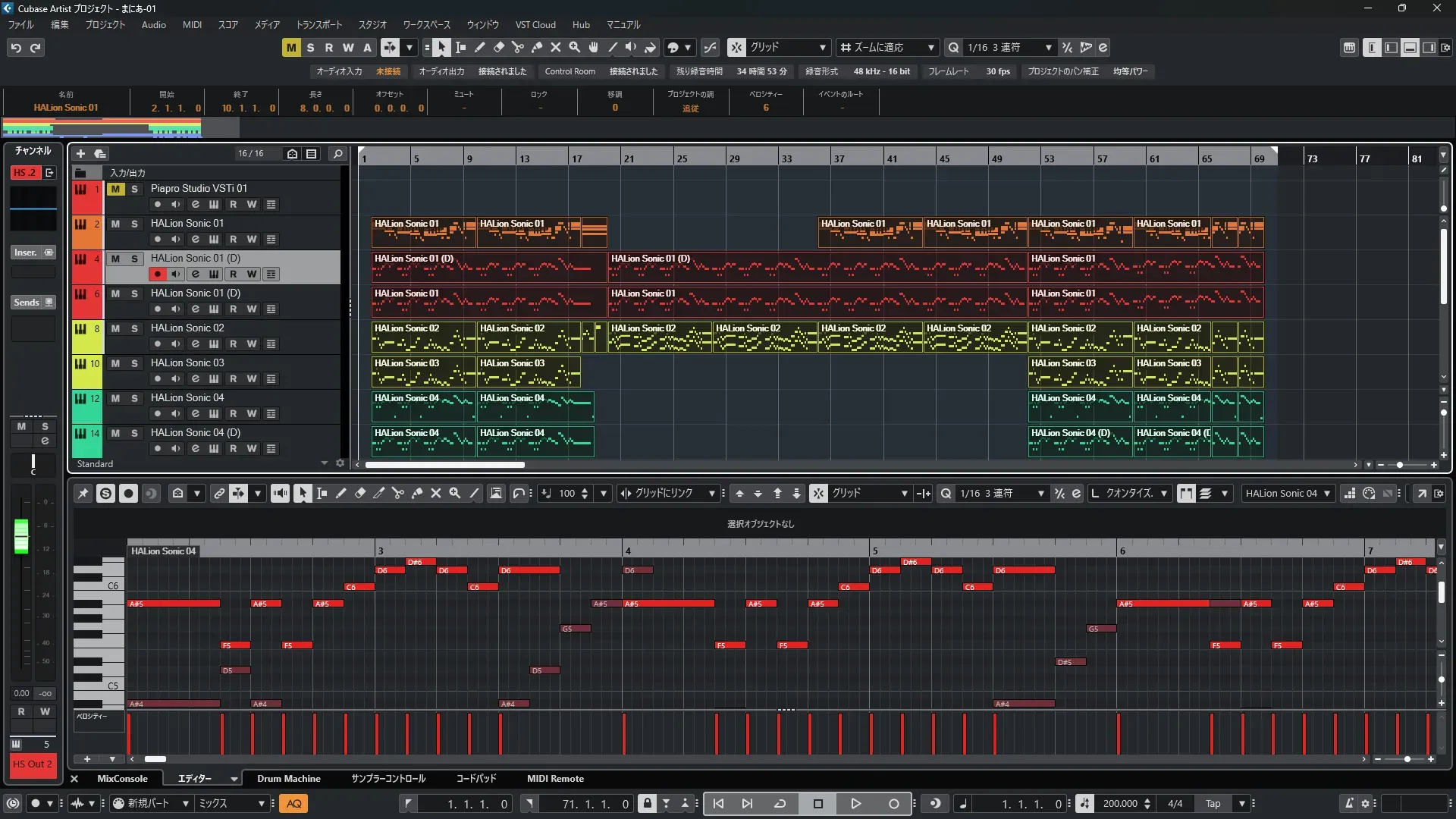Unmute the Piapro Studio VSTi 01 track
Screen dimensions: 1456x819
point(115,189)
